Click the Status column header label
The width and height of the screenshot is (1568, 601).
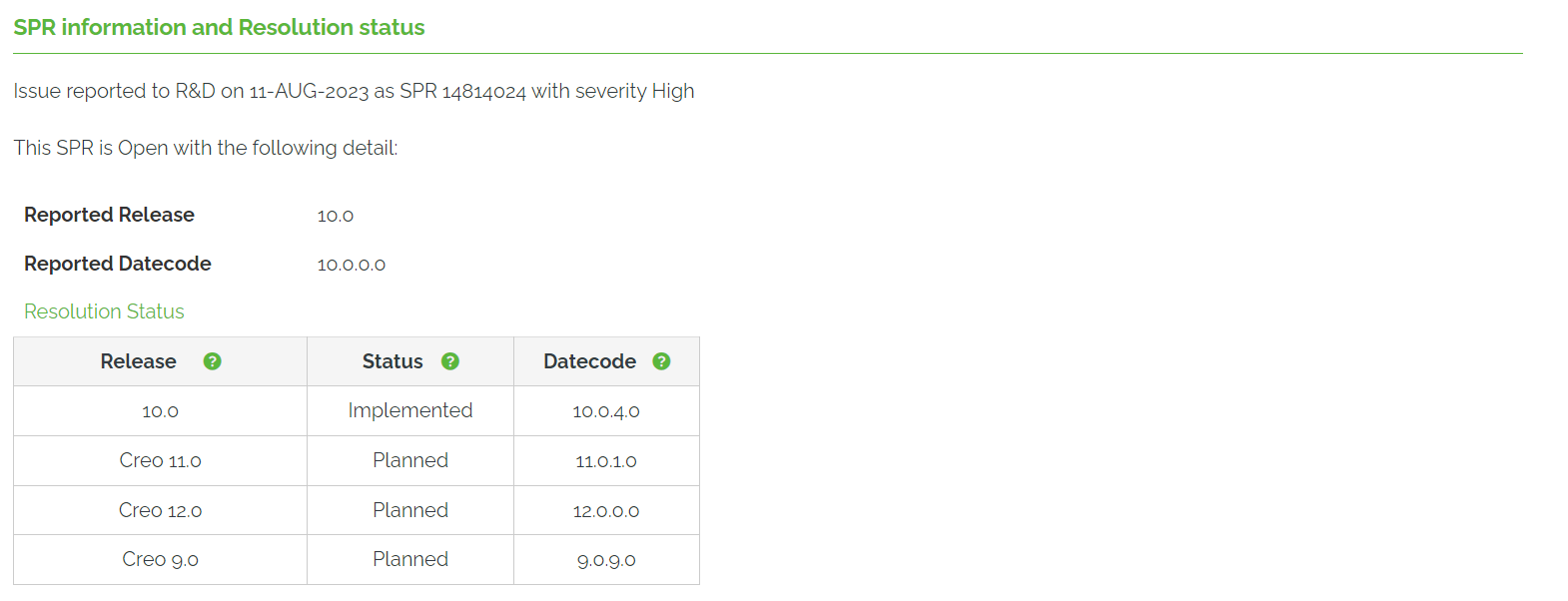pos(392,361)
